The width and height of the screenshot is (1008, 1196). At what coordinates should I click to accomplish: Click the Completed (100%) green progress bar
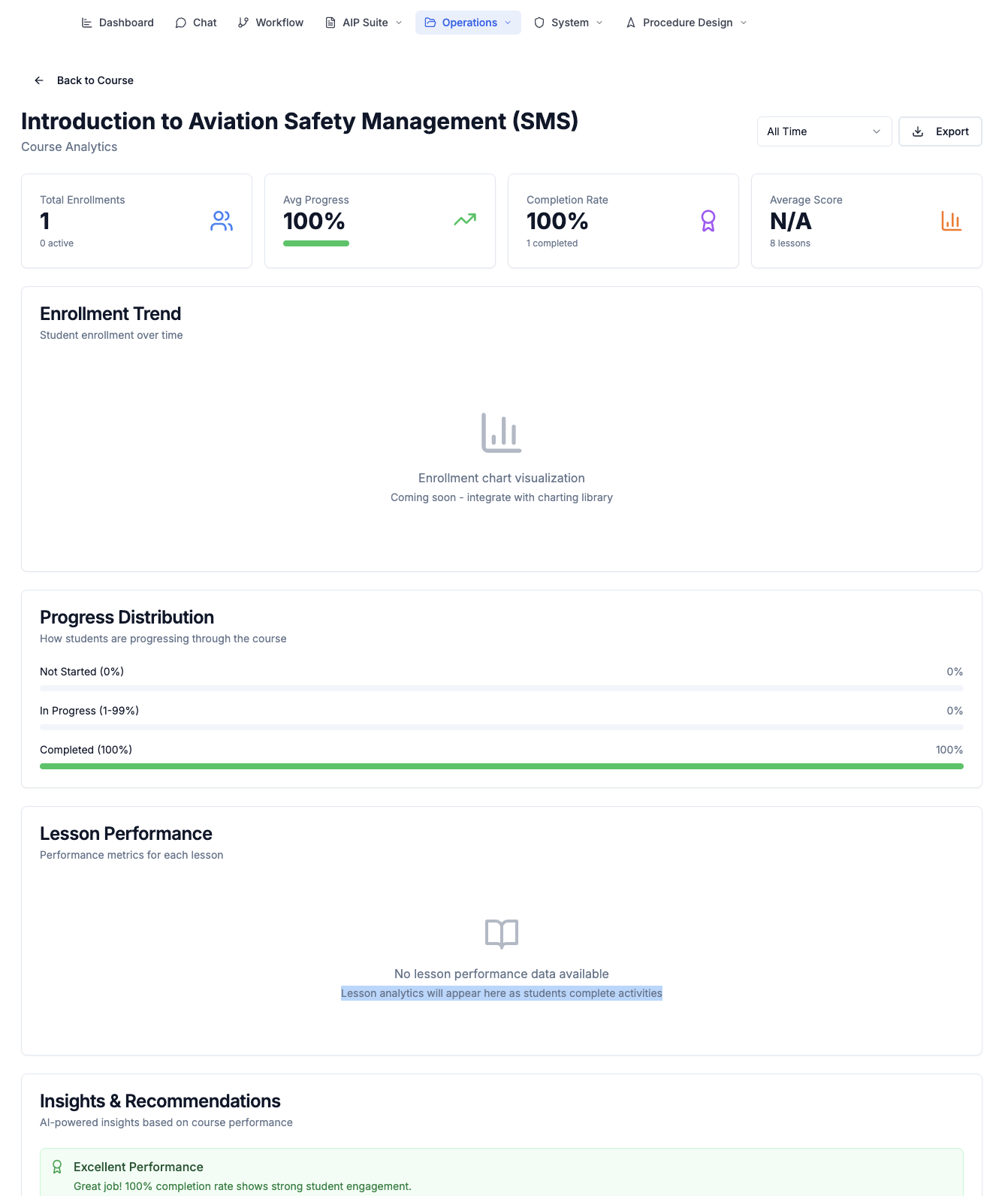(x=502, y=766)
